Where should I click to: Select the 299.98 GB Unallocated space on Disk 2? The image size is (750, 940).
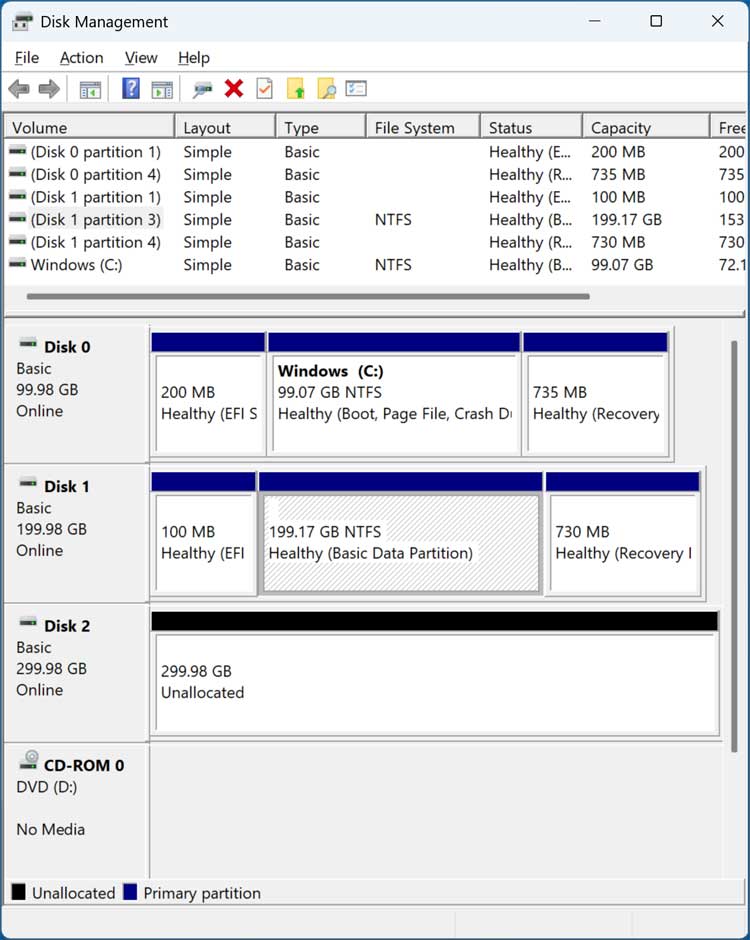coord(435,673)
